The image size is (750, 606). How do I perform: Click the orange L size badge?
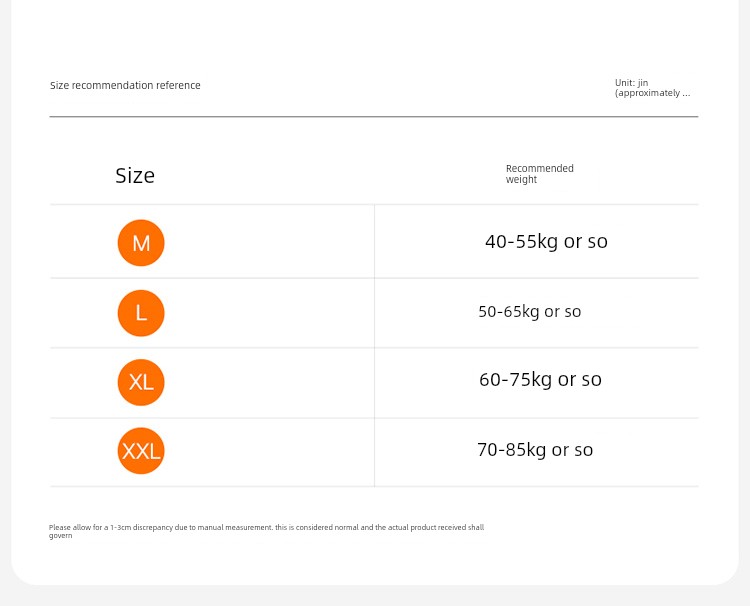click(141, 313)
